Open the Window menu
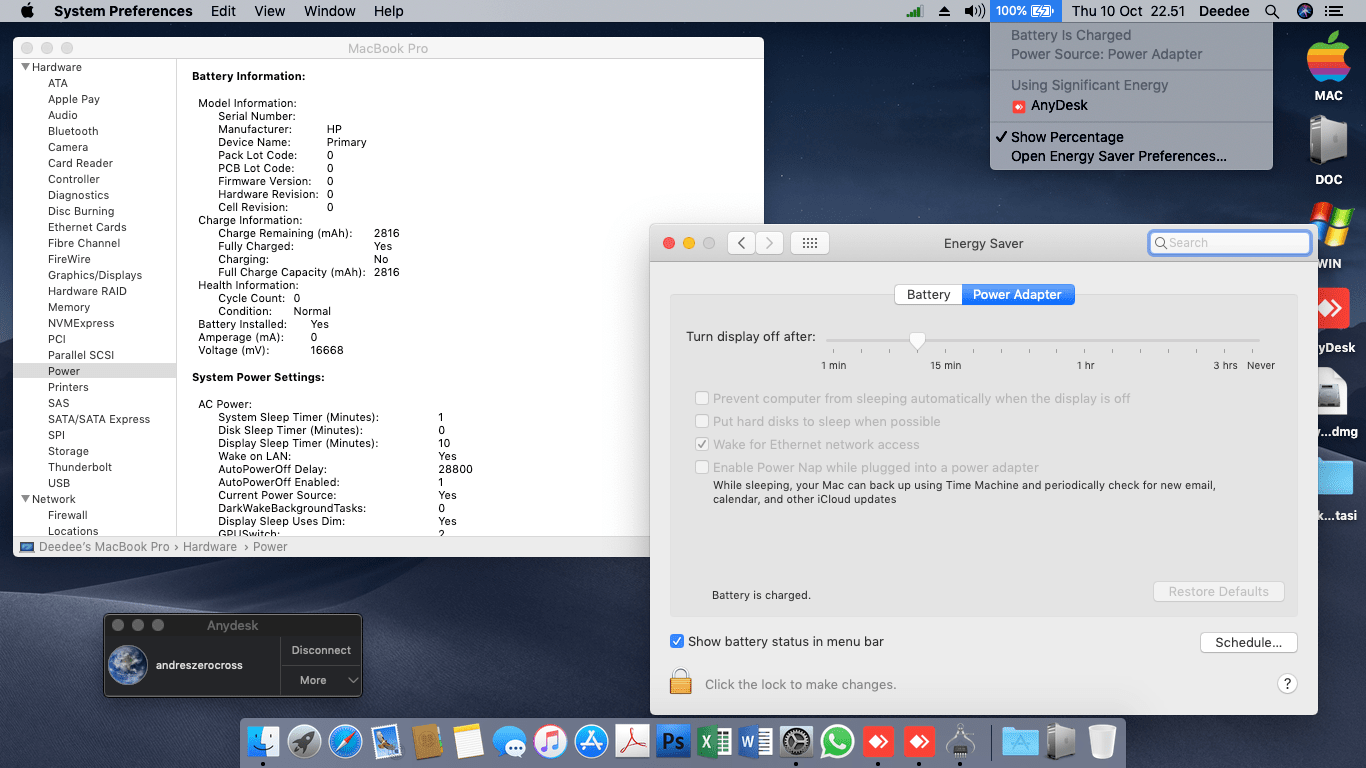 [x=329, y=11]
